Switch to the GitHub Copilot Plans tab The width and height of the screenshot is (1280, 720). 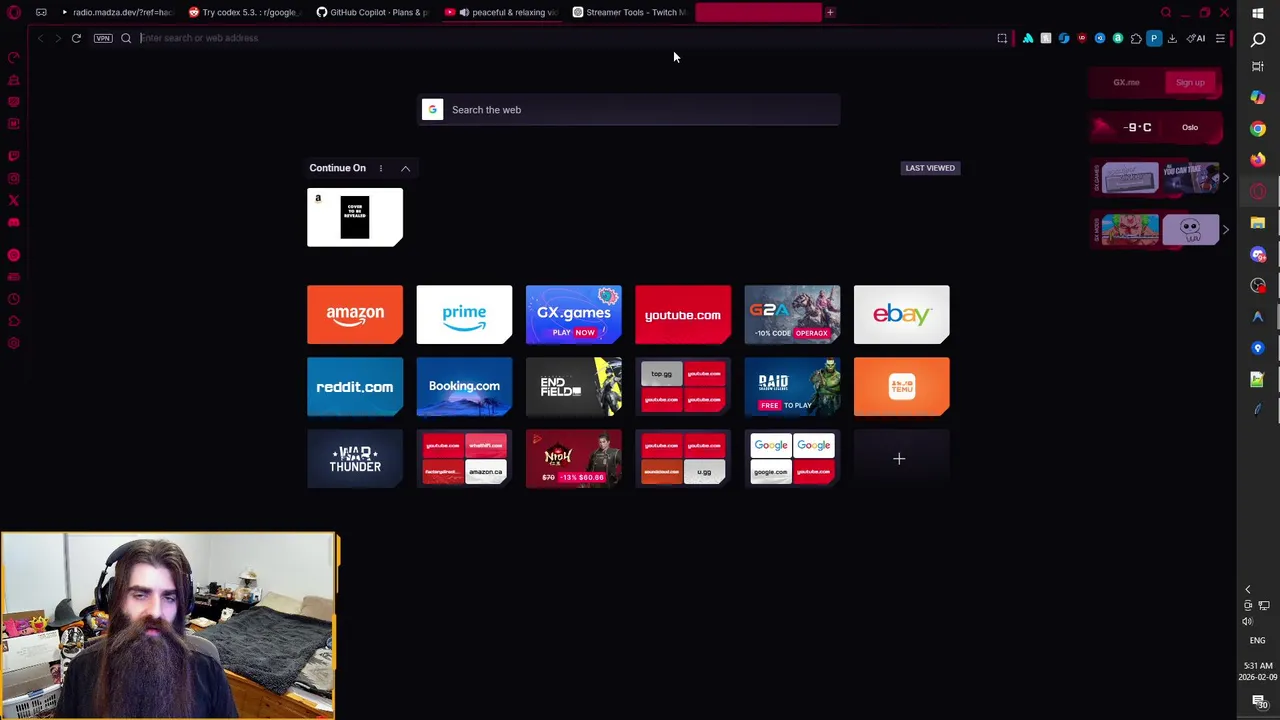pyautogui.click(x=372, y=12)
